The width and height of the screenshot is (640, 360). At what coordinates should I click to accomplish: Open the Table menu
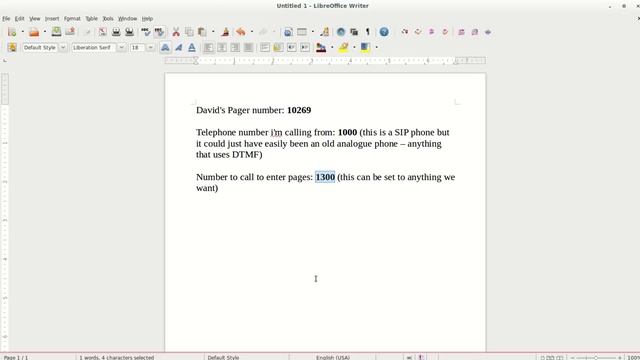[91, 19]
